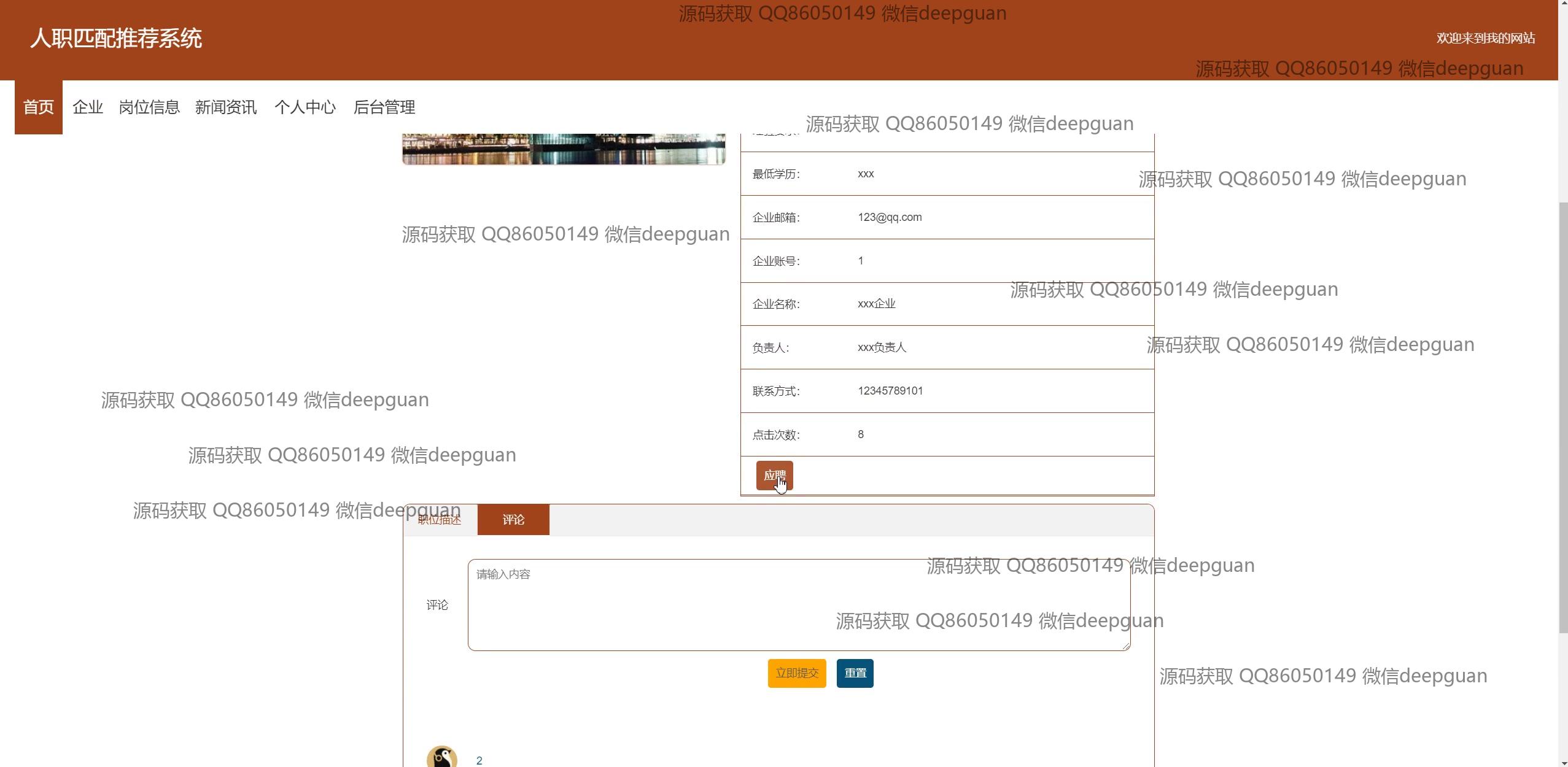Click the 人职匹配推荐系统 site title
1568x767 pixels.
point(116,39)
